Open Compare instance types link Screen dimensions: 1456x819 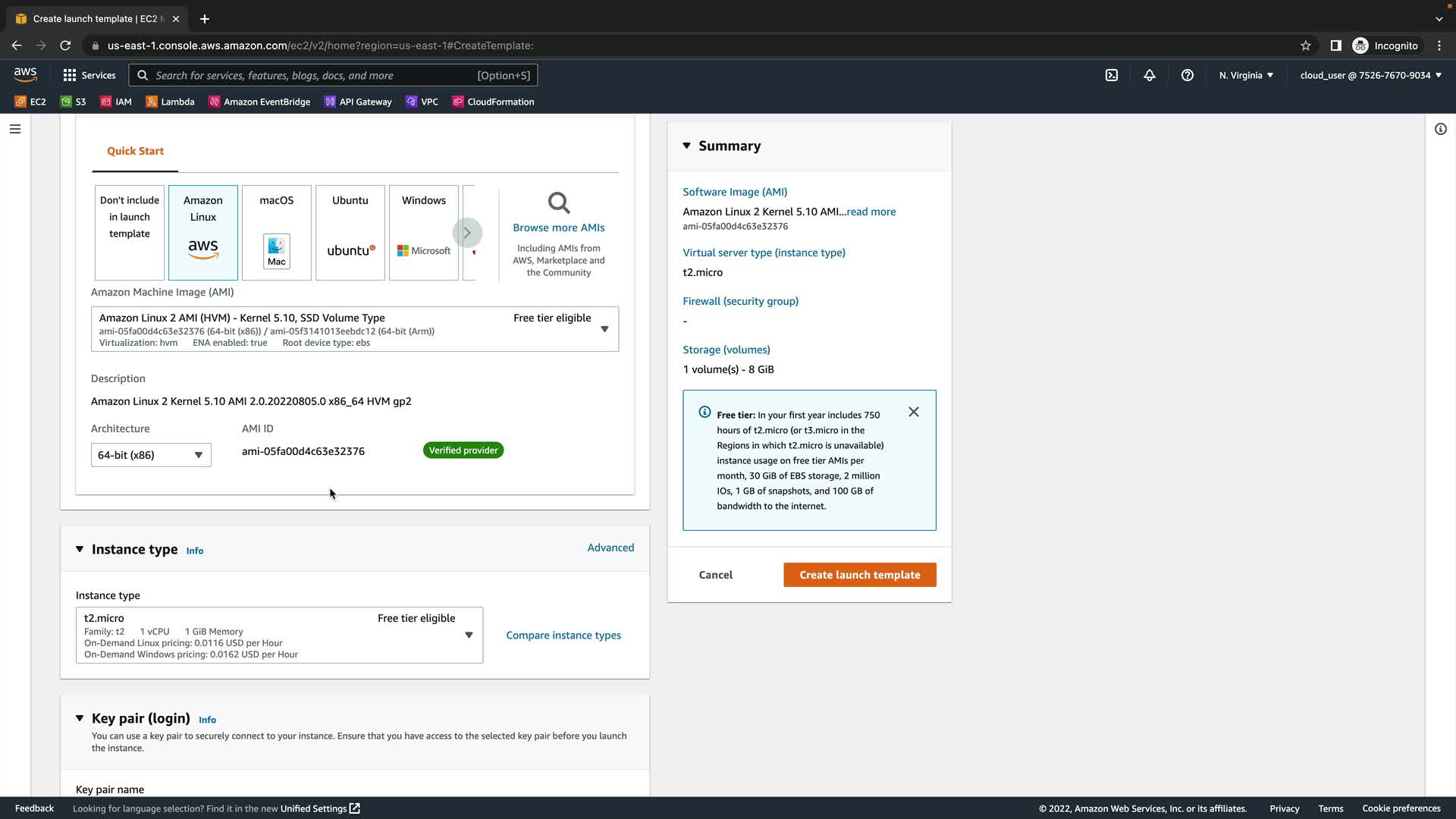[x=563, y=635]
